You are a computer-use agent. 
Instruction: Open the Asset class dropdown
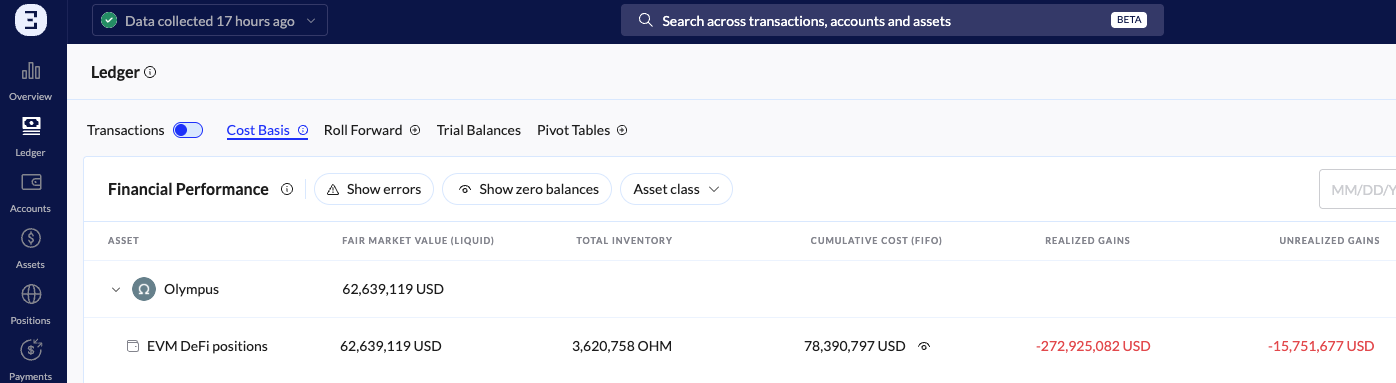click(676, 189)
